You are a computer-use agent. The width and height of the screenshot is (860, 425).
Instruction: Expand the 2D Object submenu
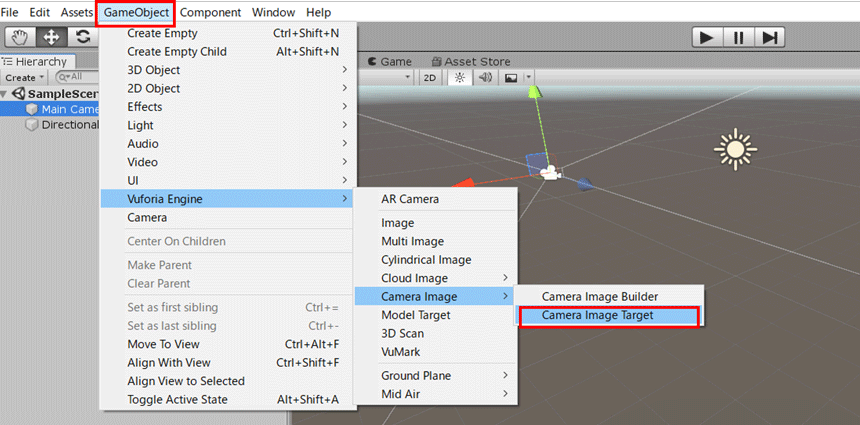click(x=229, y=88)
